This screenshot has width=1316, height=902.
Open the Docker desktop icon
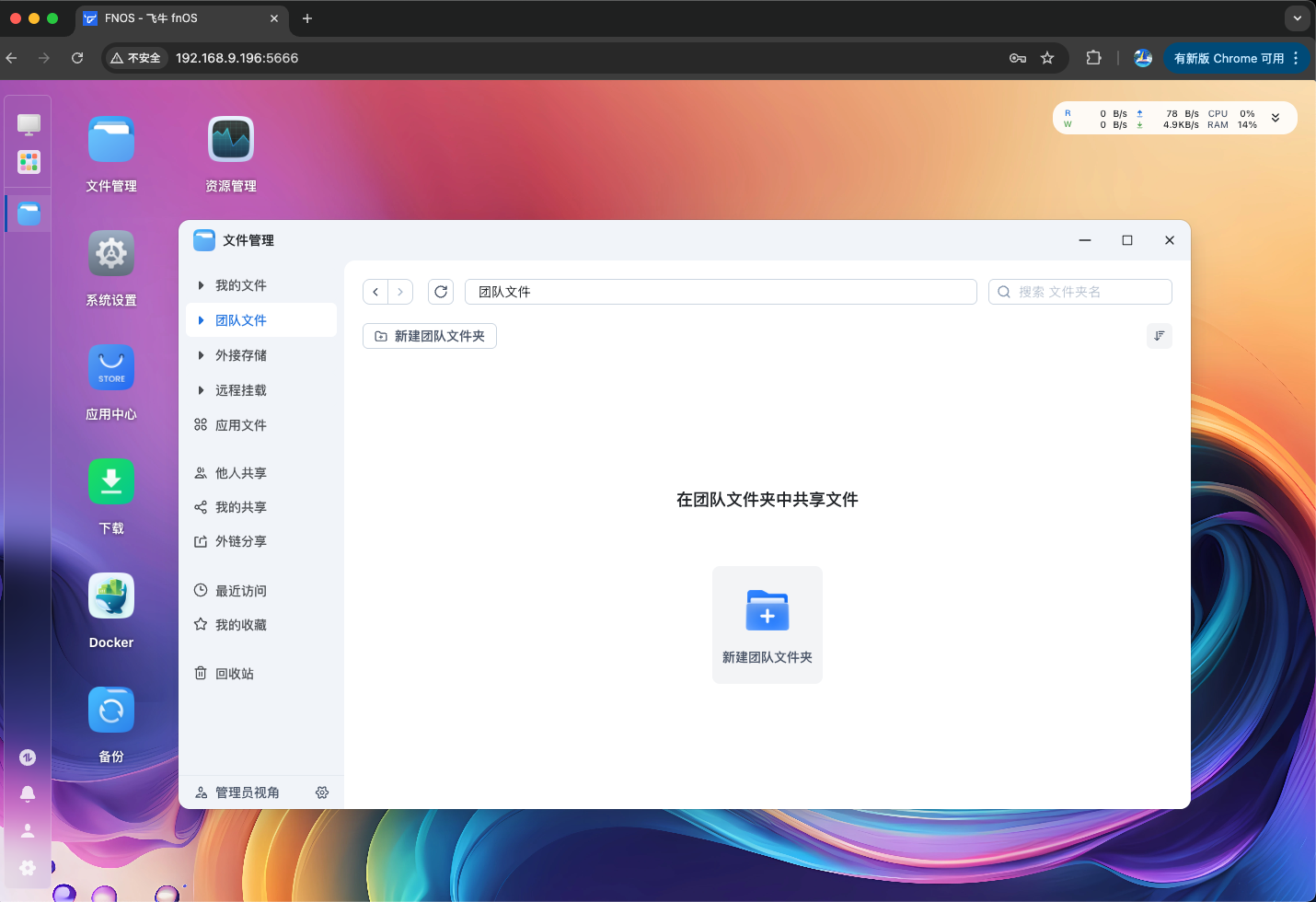111,596
